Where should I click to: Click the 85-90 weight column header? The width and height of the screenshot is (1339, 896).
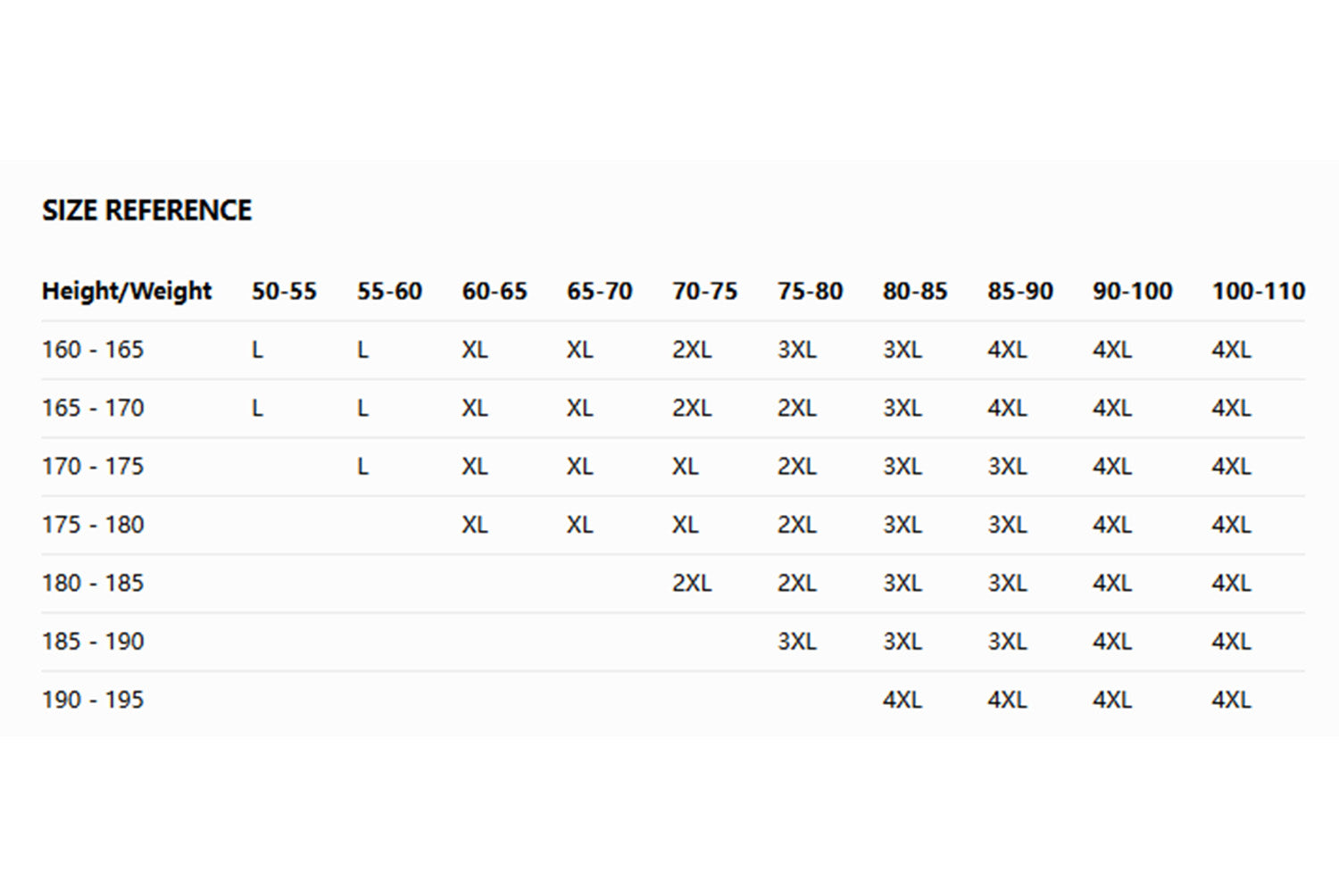[1019, 291]
